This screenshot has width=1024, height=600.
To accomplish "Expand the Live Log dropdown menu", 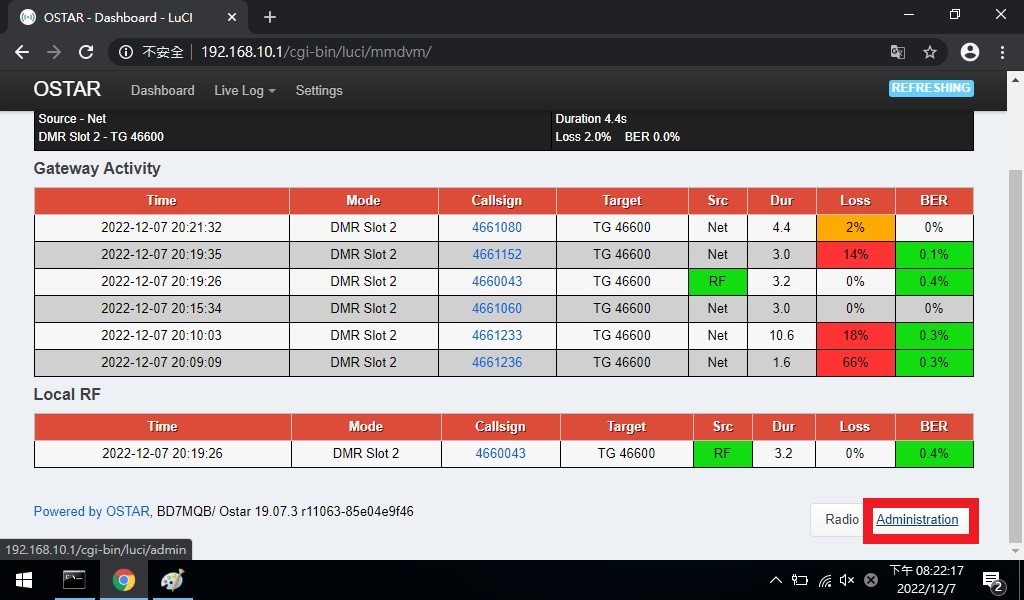I will 245,91.
